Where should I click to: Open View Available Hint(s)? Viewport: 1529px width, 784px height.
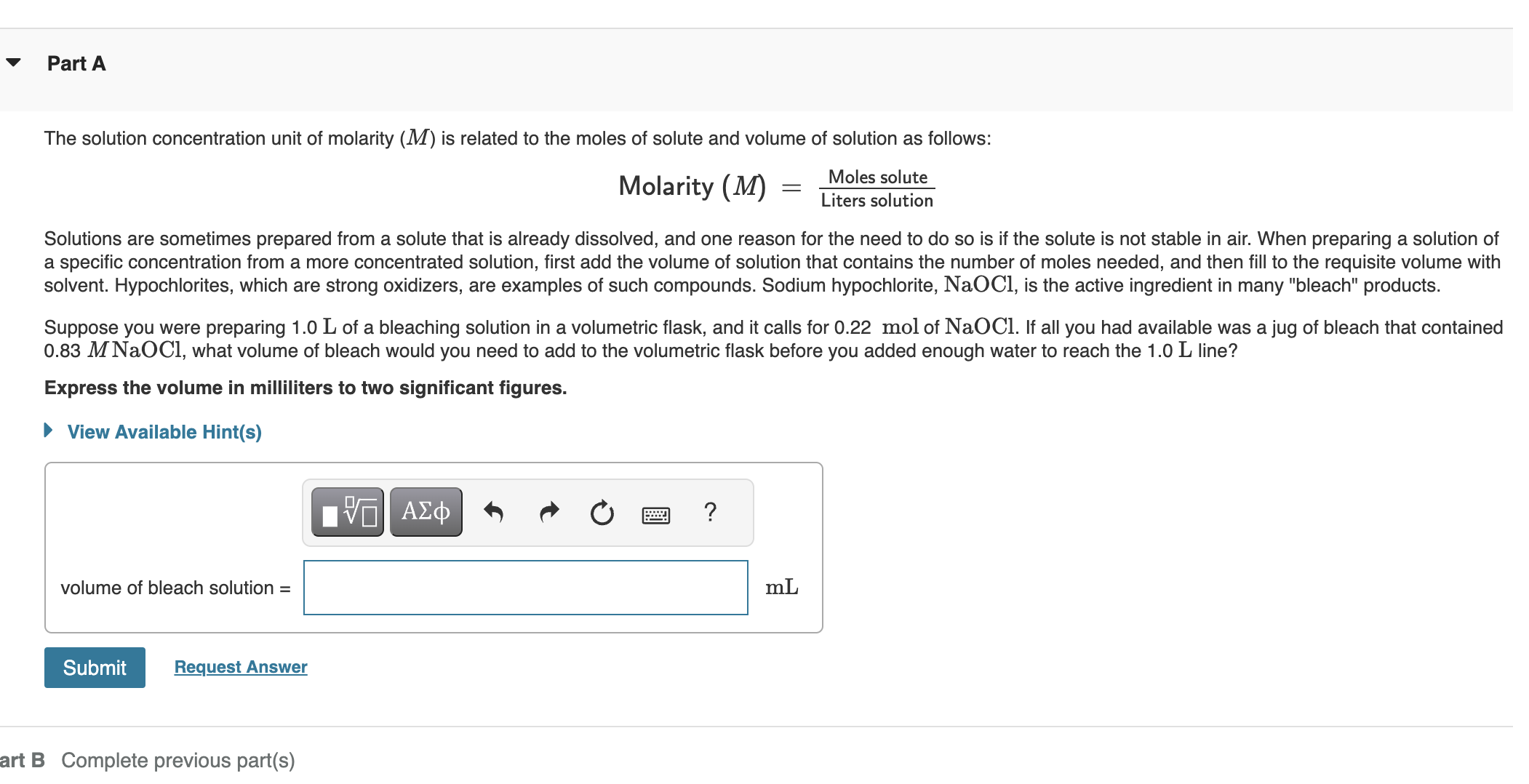[x=164, y=431]
